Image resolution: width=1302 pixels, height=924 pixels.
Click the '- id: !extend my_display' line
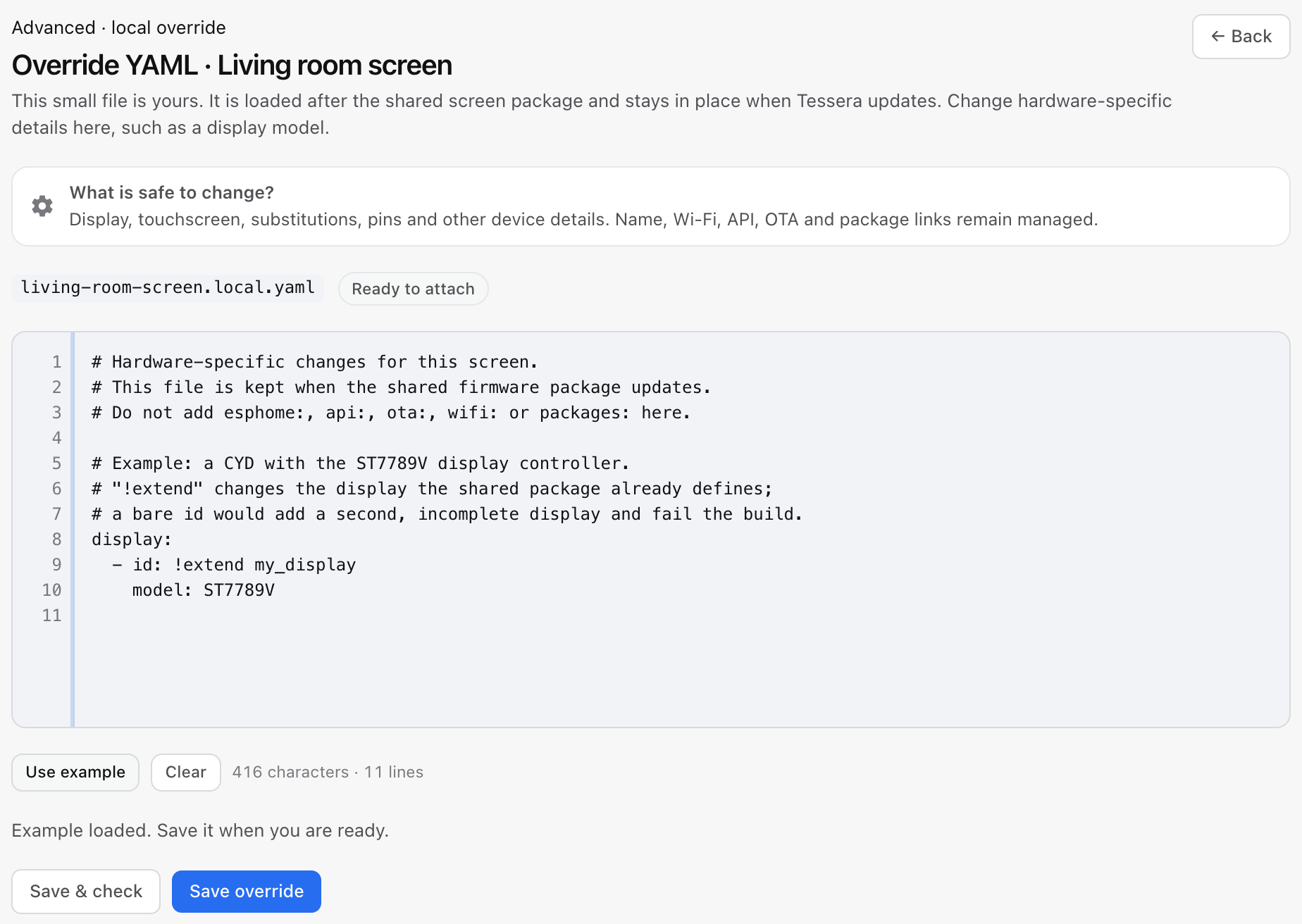point(234,565)
